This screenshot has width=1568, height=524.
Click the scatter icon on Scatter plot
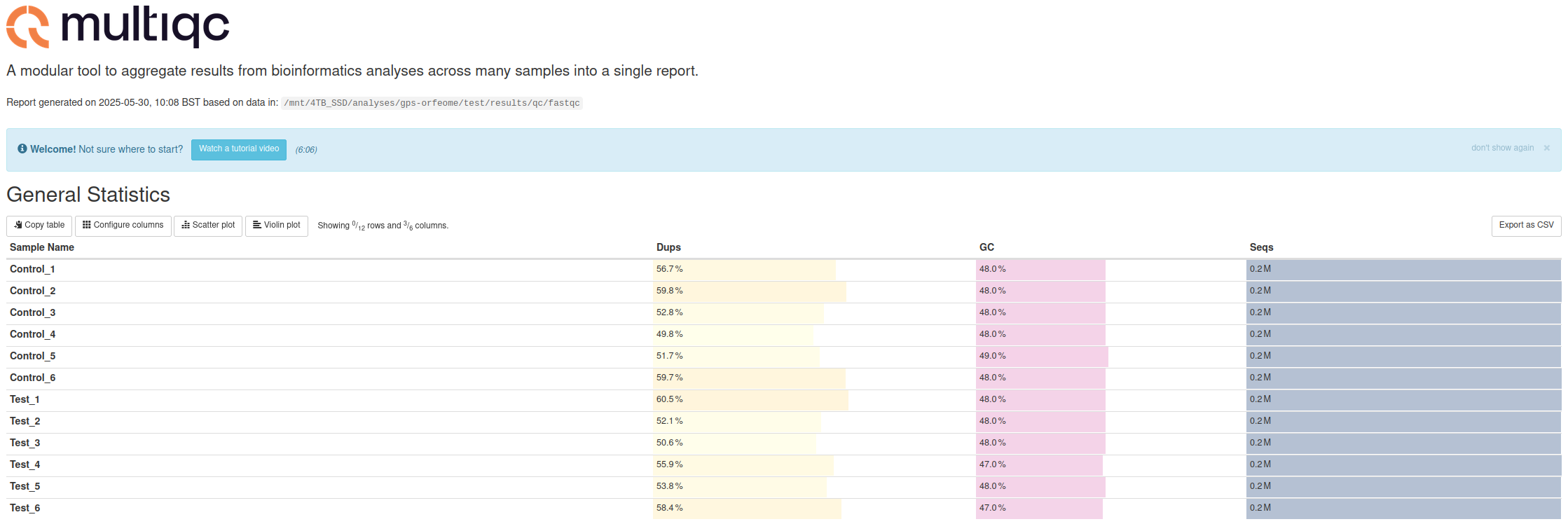186,225
